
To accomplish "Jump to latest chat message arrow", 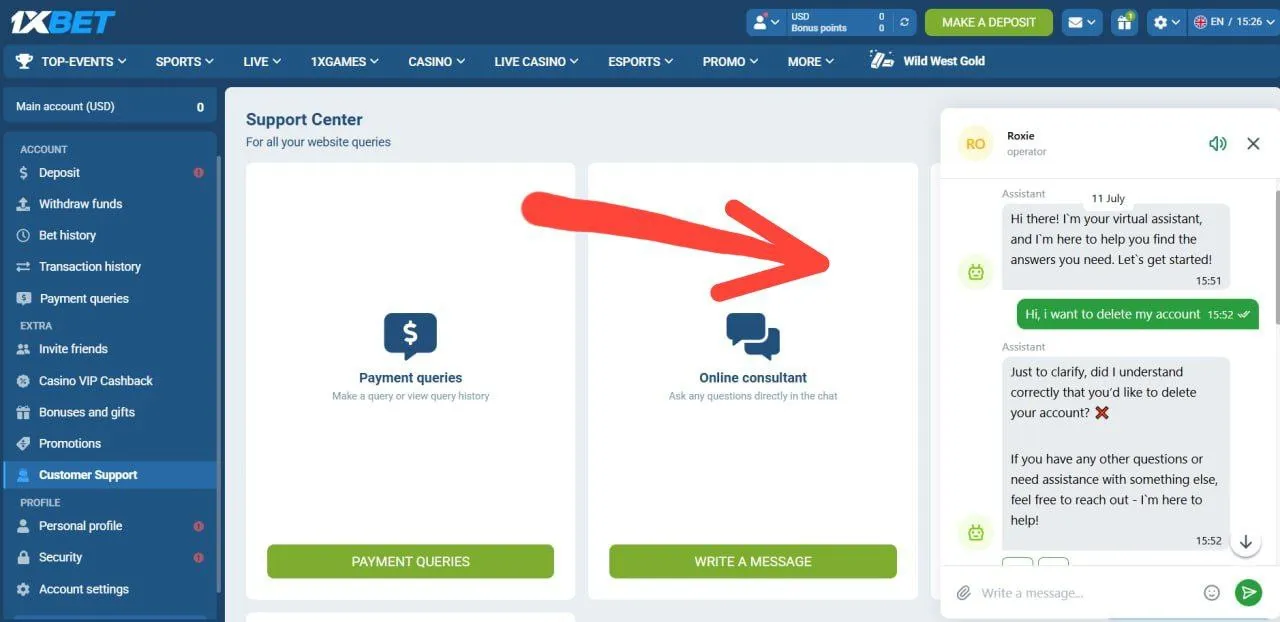I will (1245, 542).
